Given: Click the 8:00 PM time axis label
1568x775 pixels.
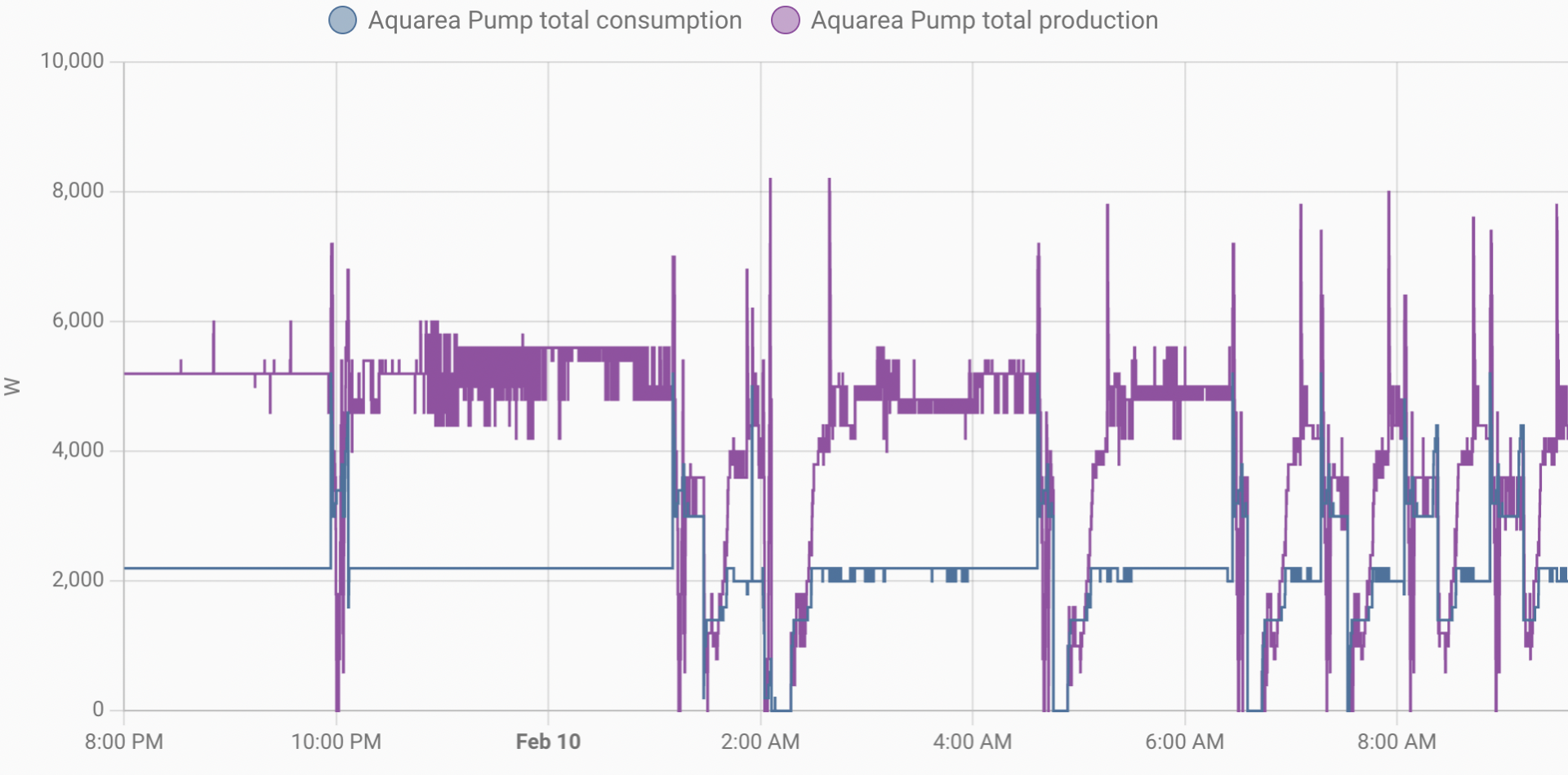Looking at the screenshot, I should 124,742.
